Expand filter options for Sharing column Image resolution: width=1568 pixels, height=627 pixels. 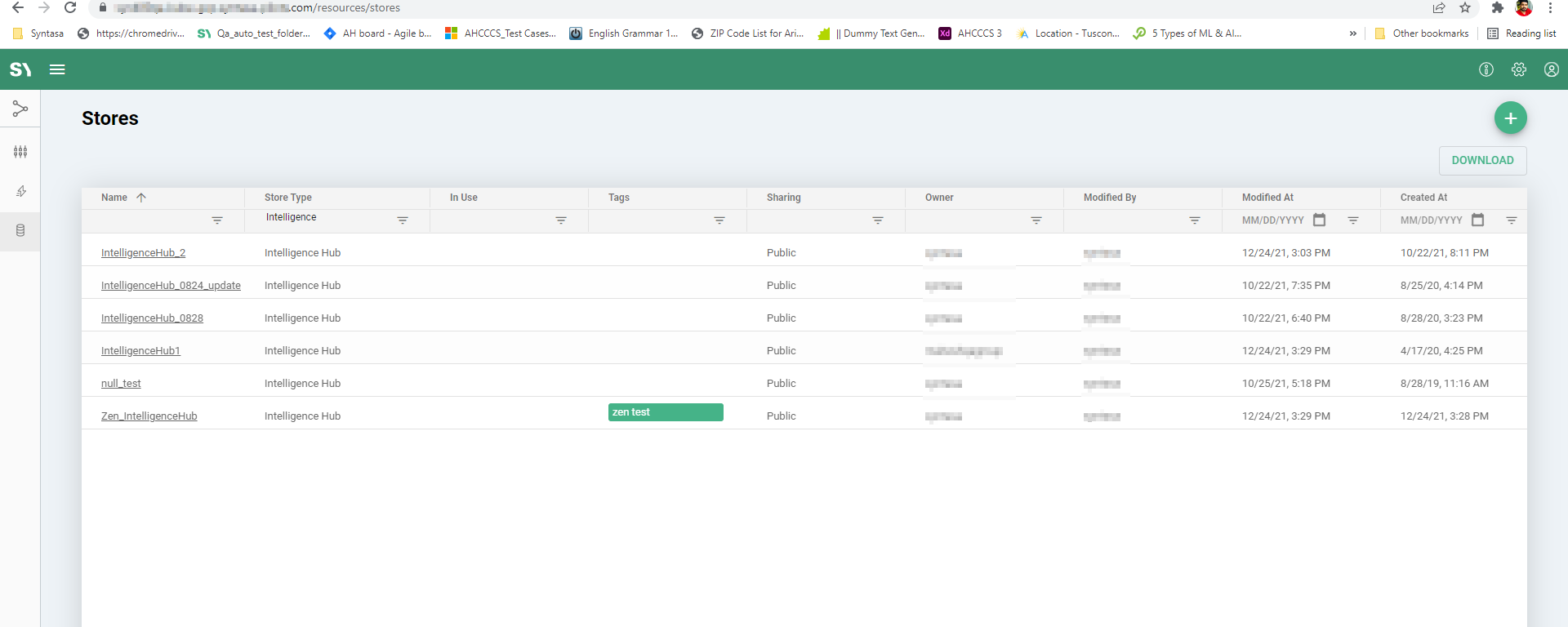[878, 220]
